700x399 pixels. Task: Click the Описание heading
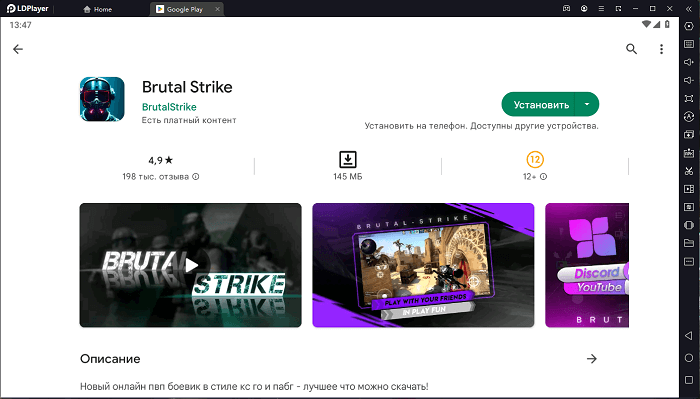tap(110, 359)
